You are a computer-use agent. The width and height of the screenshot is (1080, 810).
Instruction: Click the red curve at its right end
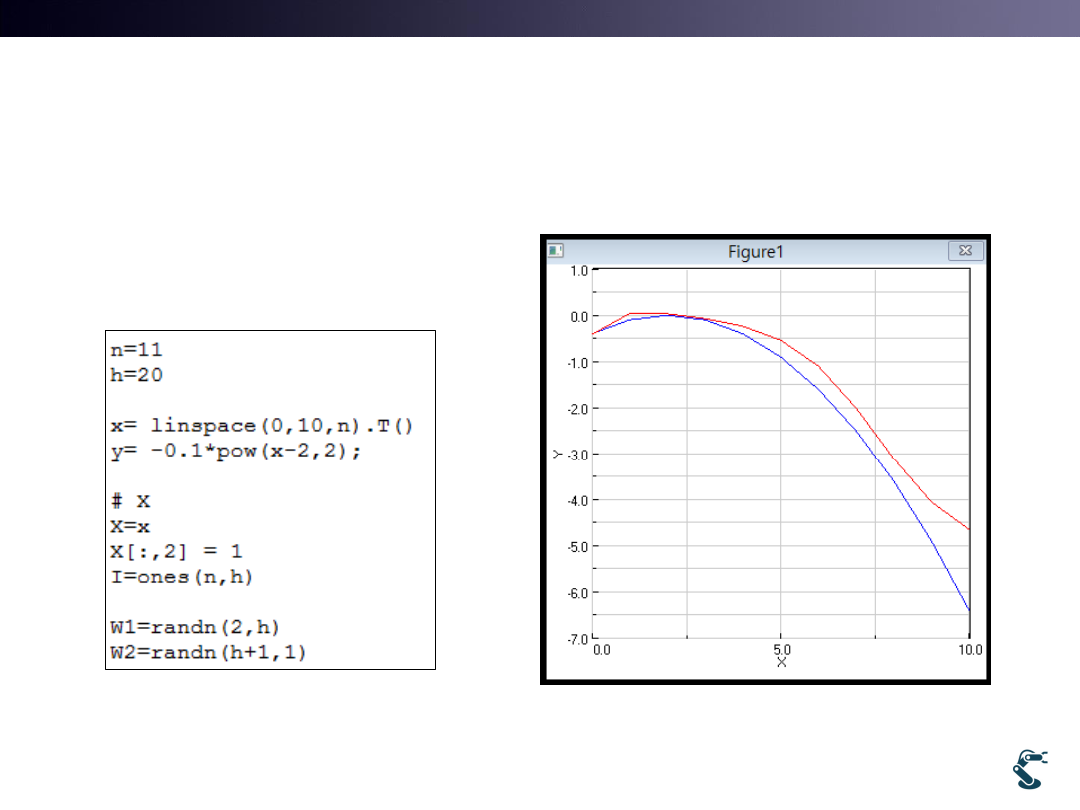(968, 528)
